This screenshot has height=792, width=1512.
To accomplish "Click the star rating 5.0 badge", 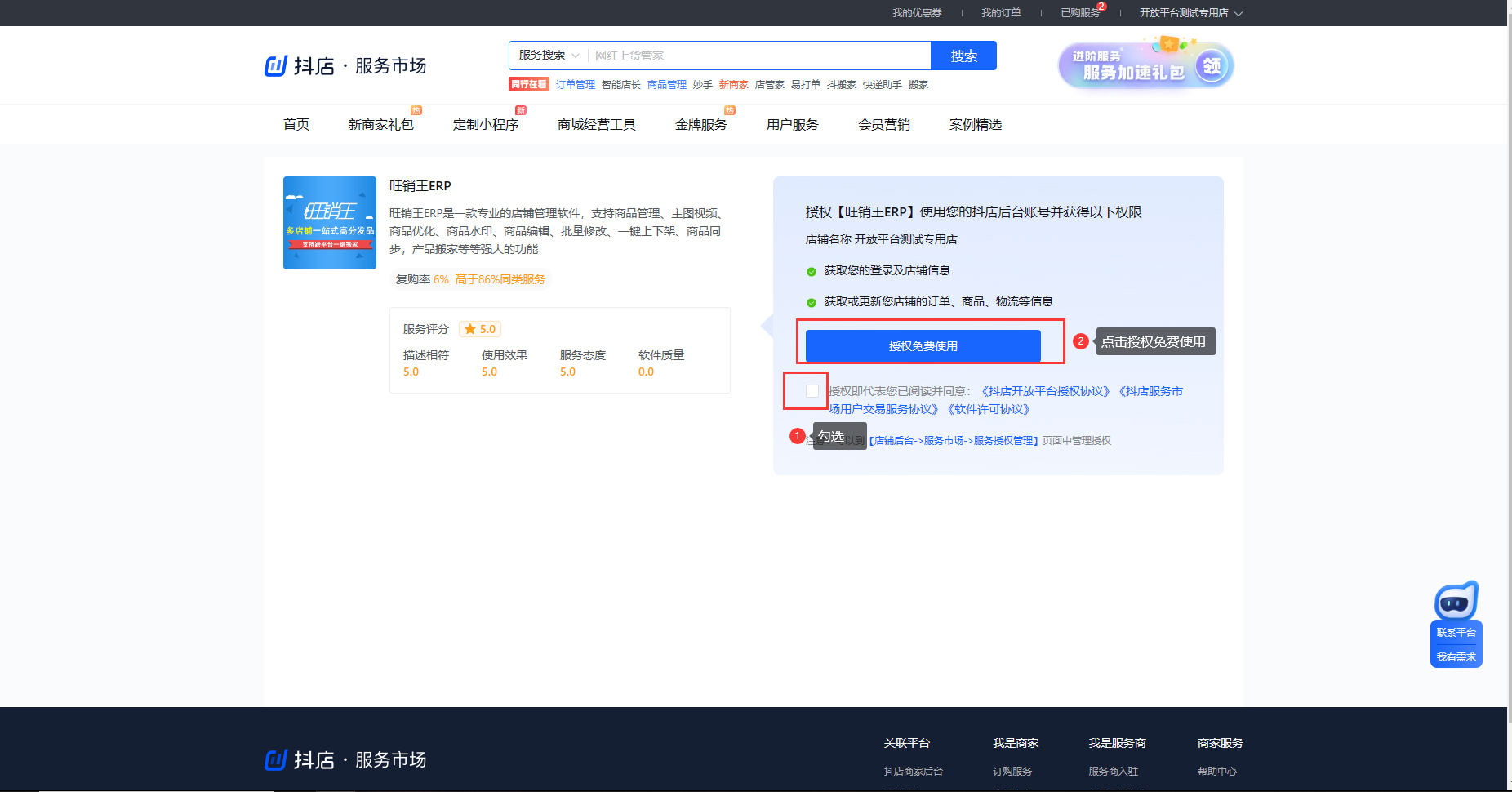I will coord(480,329).
